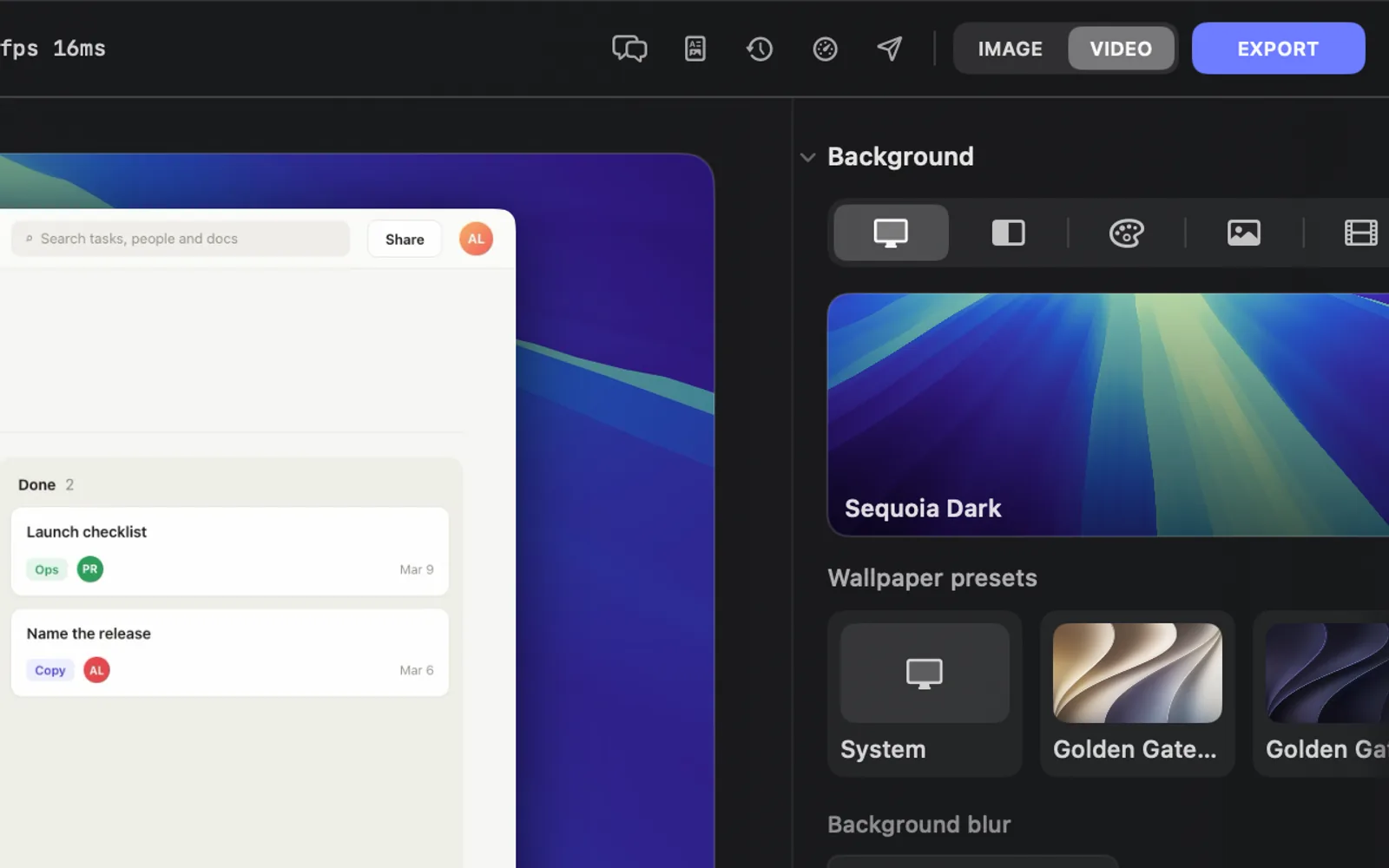Select the image background tab
The width and height of the screenshot is (1389, 868).
click(x=1244, y=233)
